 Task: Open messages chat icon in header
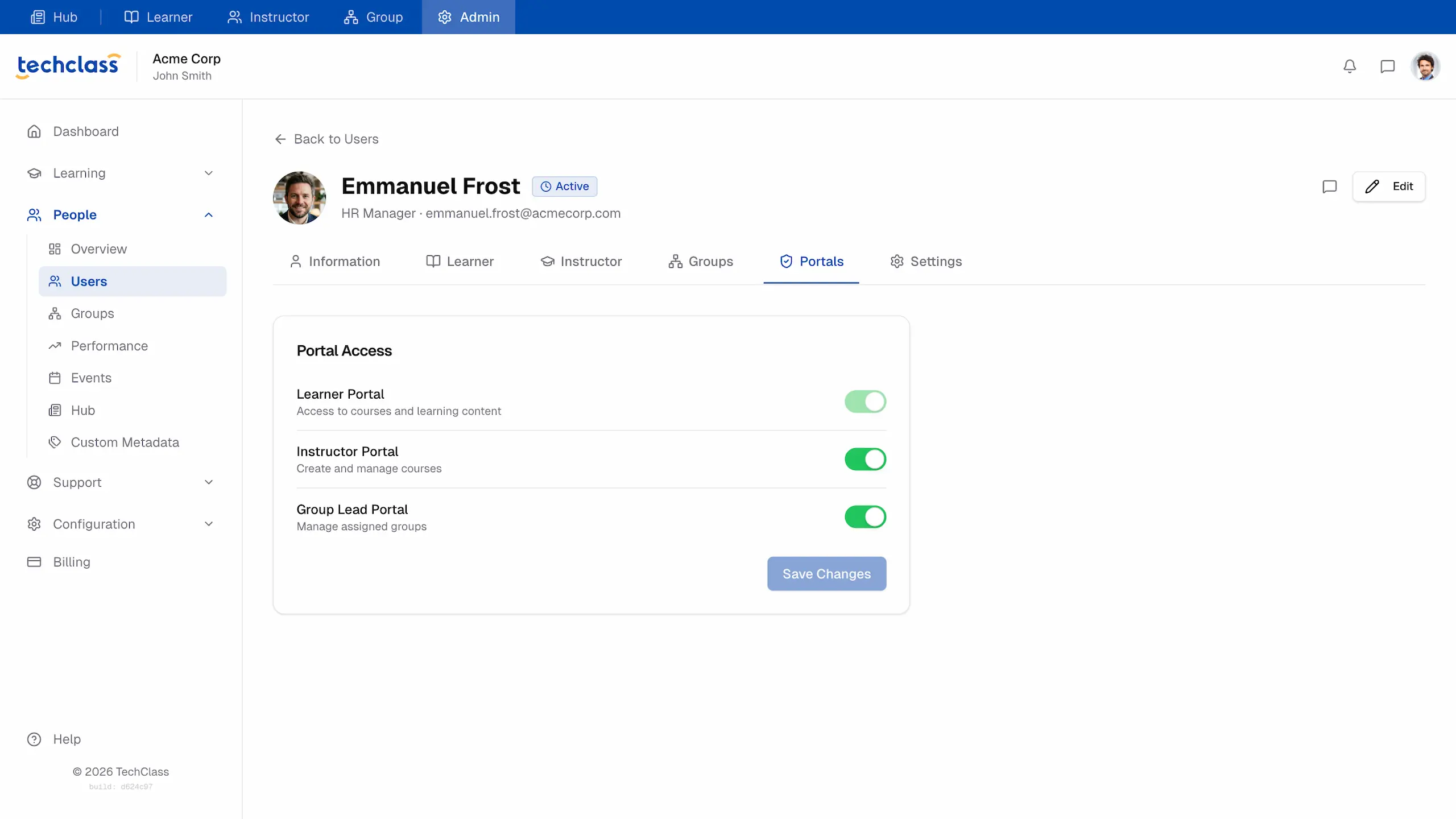tap(1387, 67)
